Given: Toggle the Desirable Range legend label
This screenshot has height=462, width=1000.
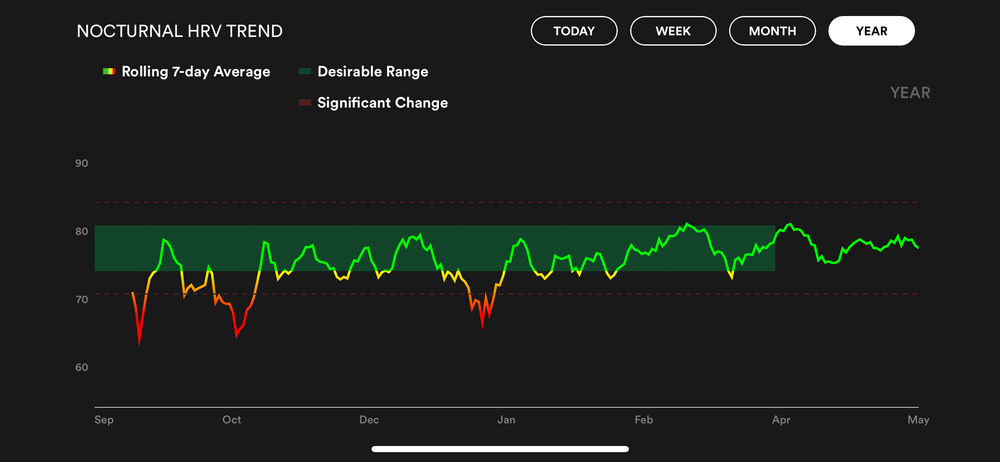Looking at the screenshot, I should coord(372,72).
